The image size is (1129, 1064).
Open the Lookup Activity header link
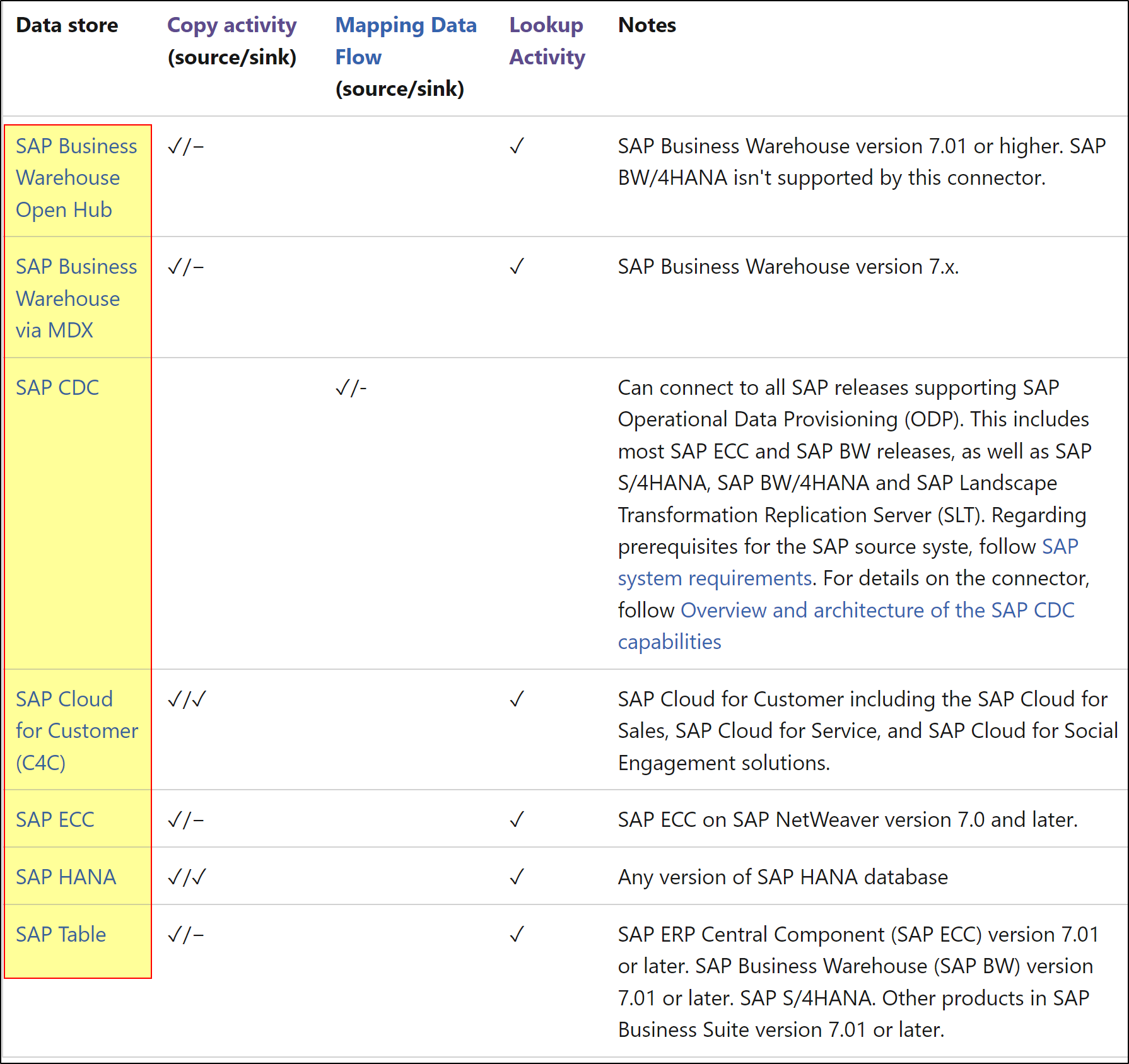click(547, 41)
